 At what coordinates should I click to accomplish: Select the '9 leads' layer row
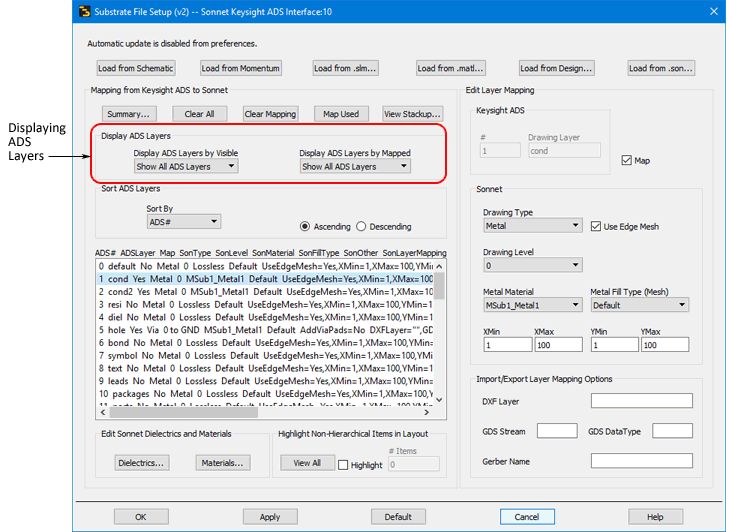pyautogui.click(x=265, y=381)
